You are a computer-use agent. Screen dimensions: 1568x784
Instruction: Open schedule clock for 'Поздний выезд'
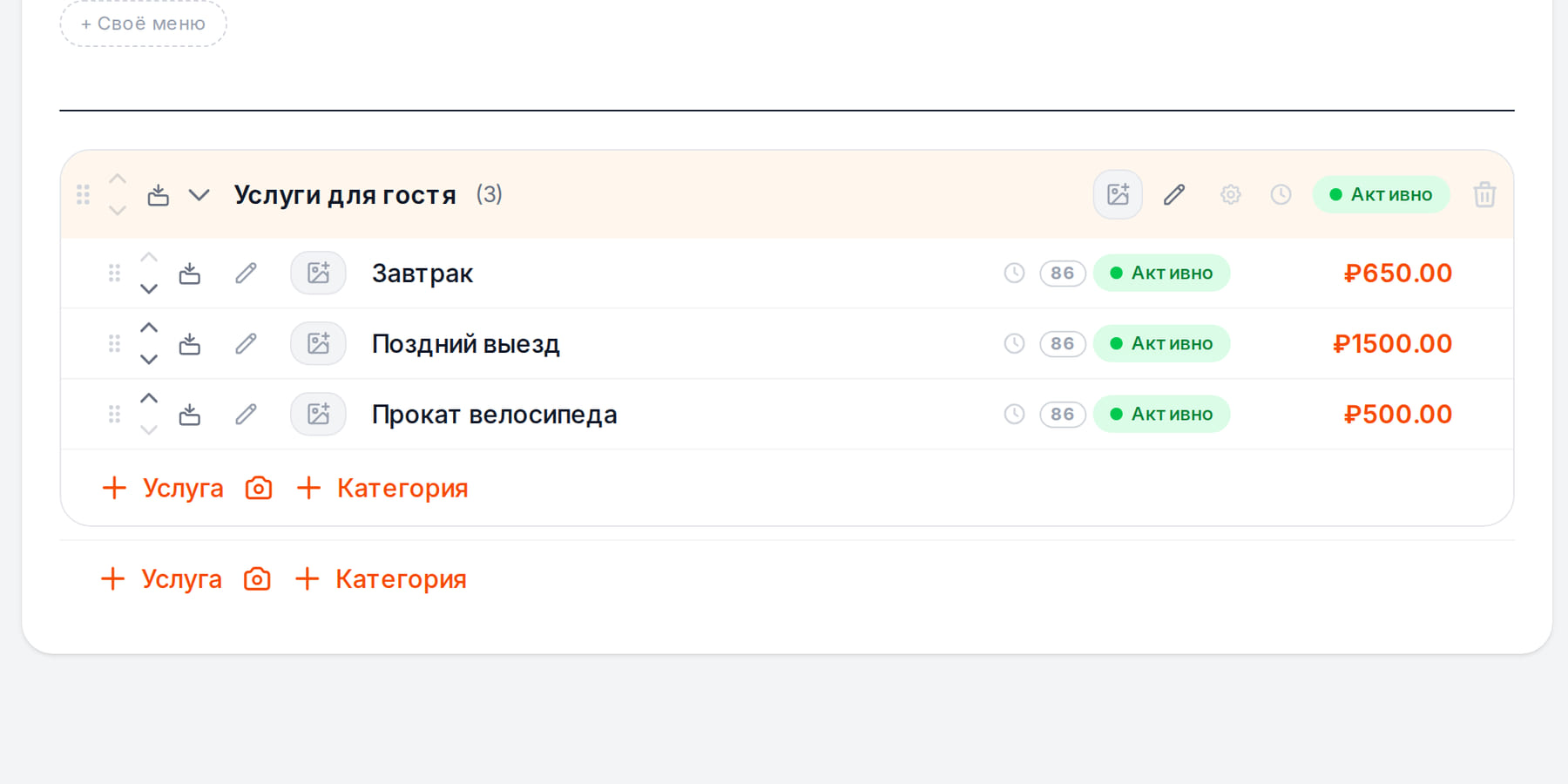coord(1014,344)
